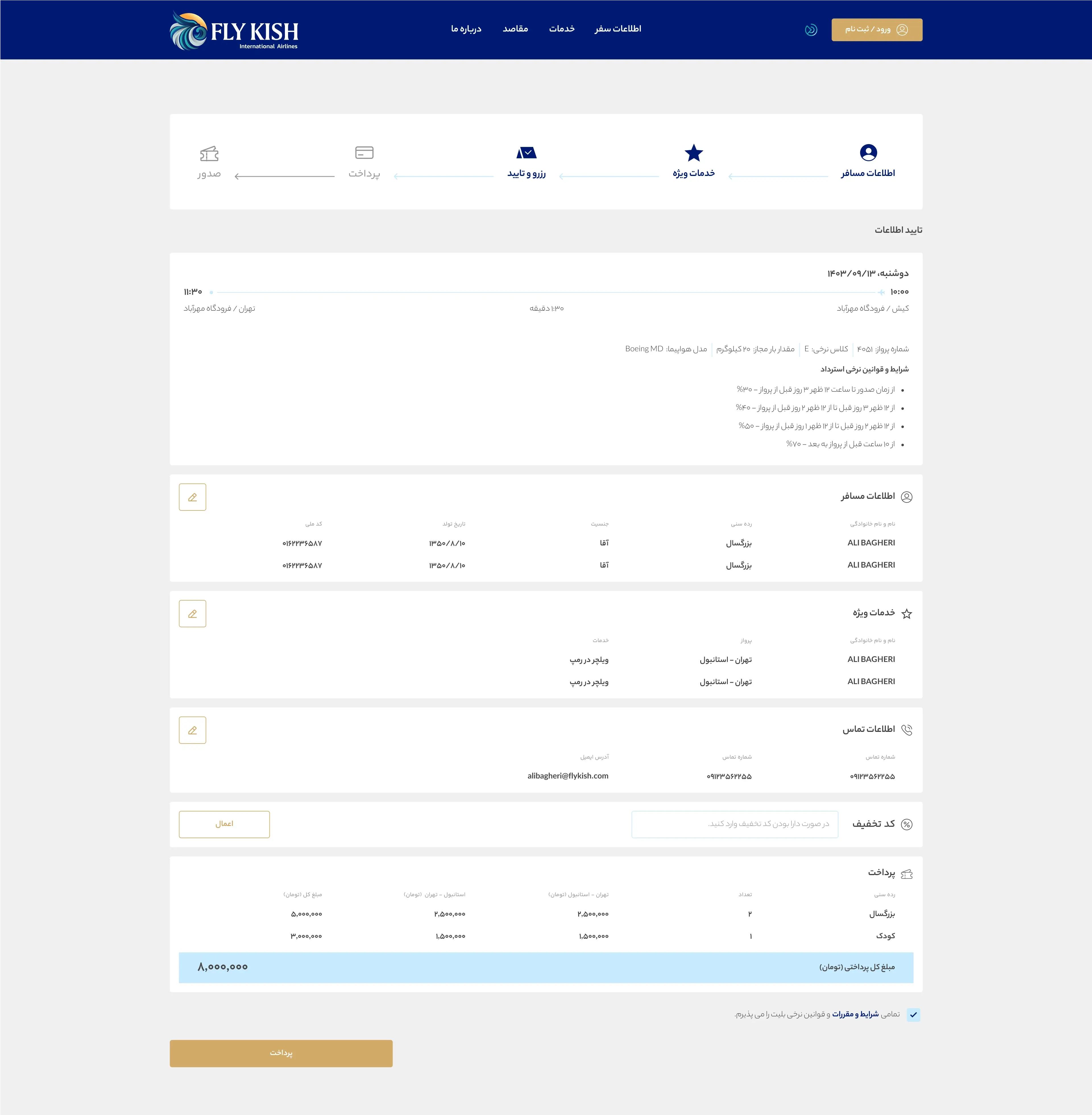
Task: Click the phone icon beside اطلاعات تماس heading
Action: click(907, 729)
